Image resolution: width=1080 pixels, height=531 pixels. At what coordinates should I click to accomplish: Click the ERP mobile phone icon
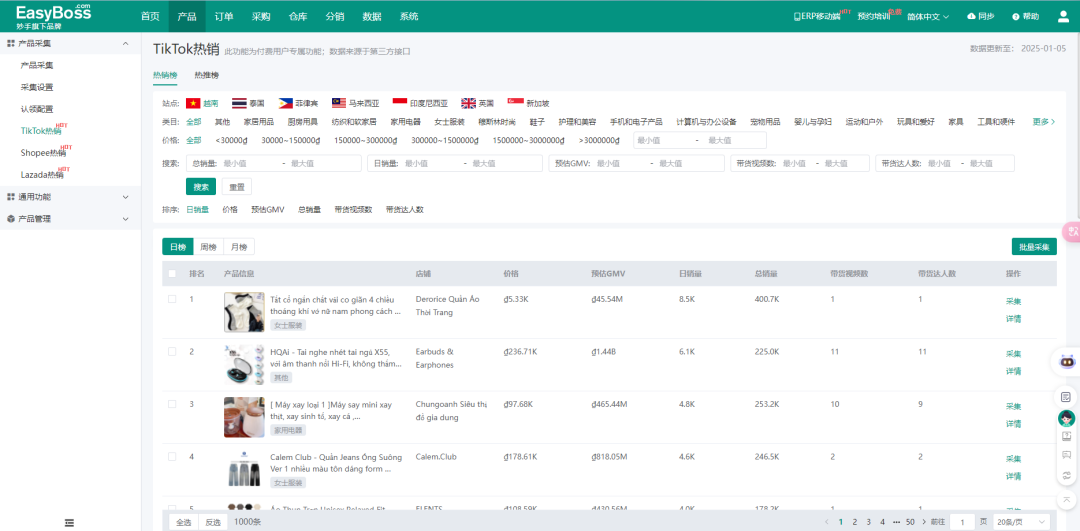797,16
